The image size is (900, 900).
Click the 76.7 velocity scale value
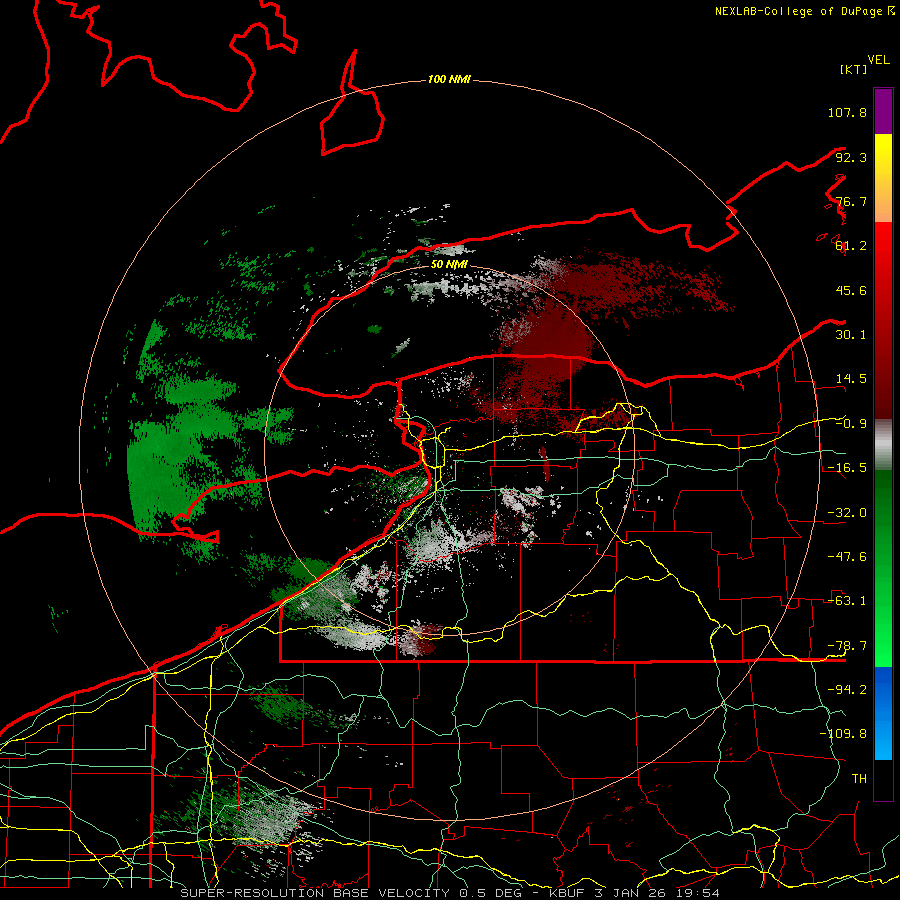coord(851,201)
